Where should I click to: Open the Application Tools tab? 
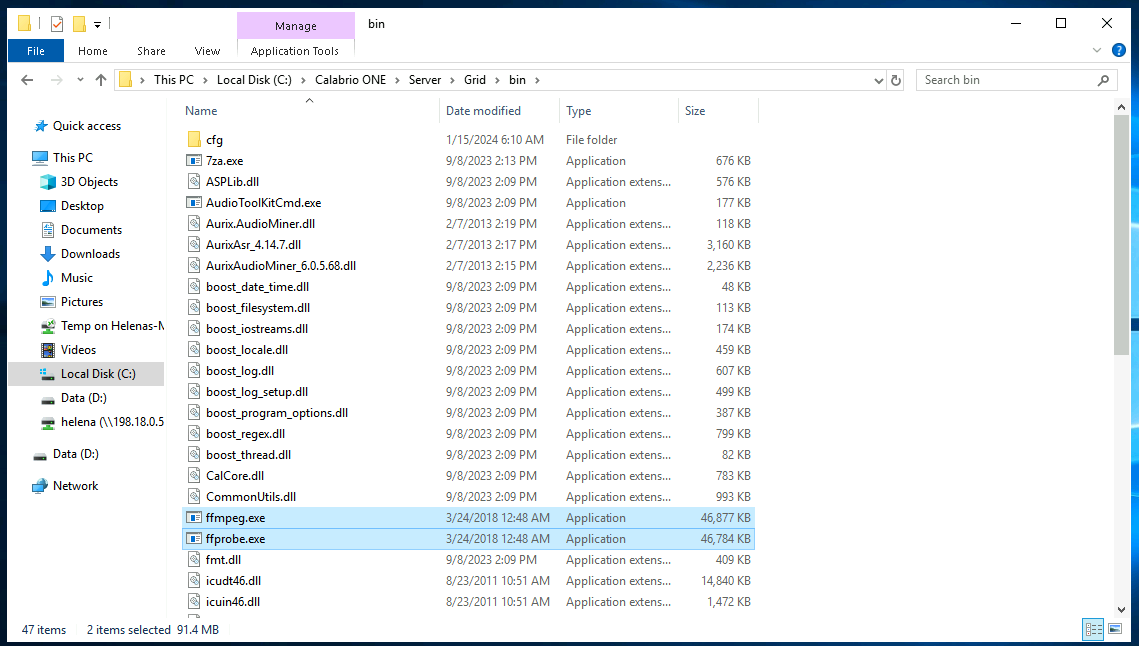(295, 51)
